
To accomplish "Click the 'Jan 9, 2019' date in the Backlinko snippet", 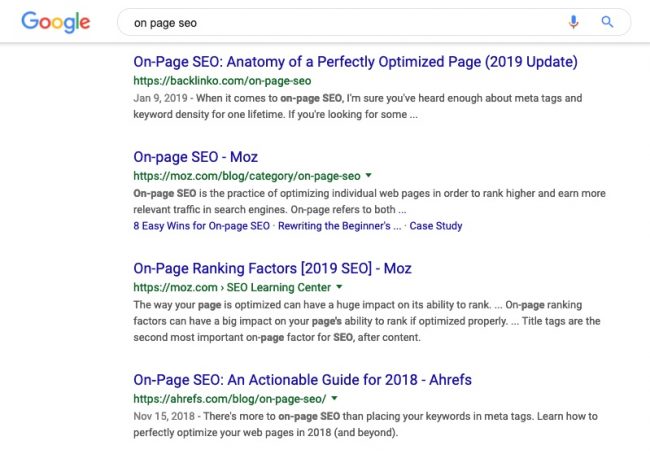I will tap(160, 98).
